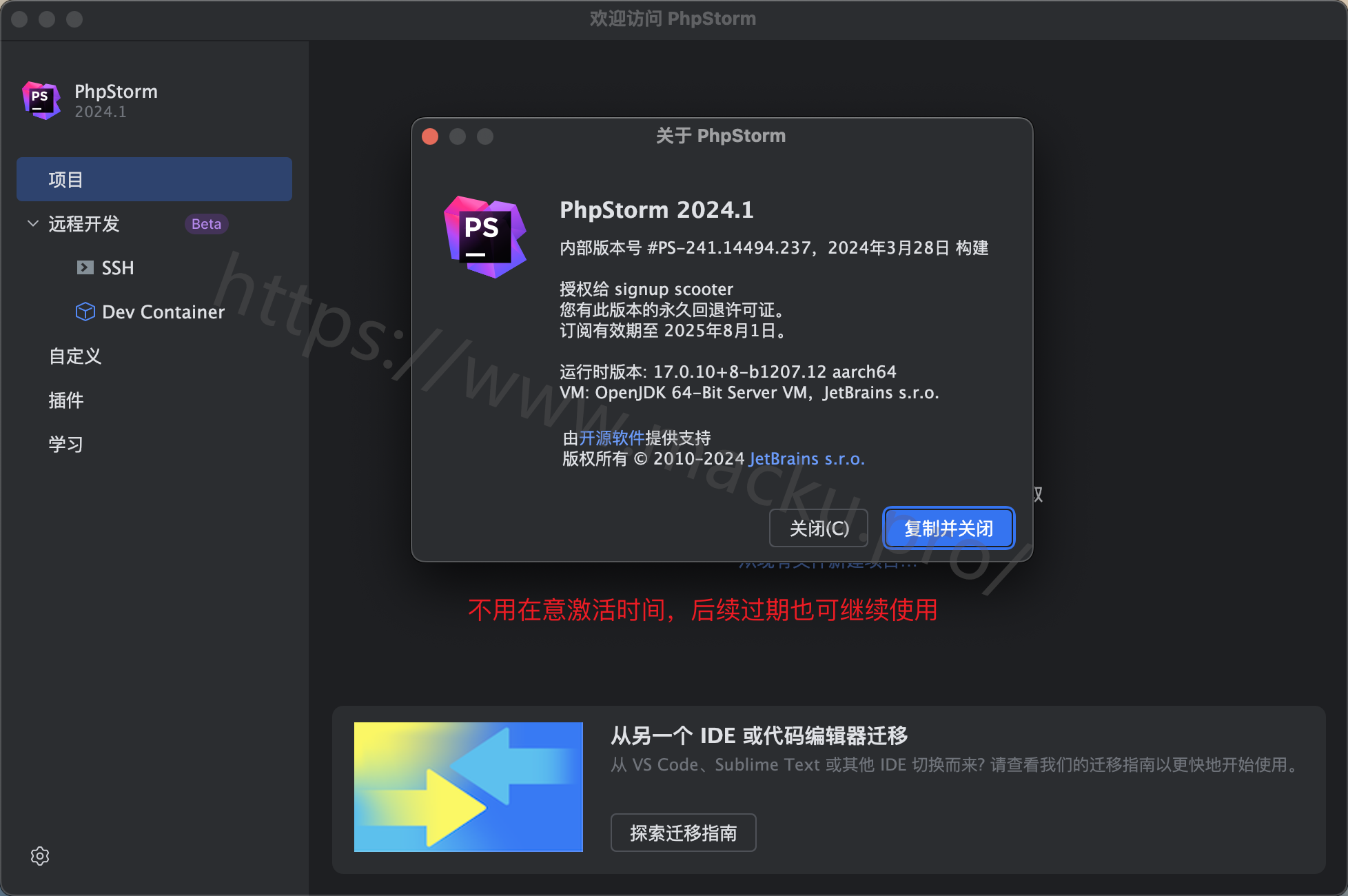Open the 开源软件 link
This screenshot has width=1348, height=896.
(x=612, y=438)
